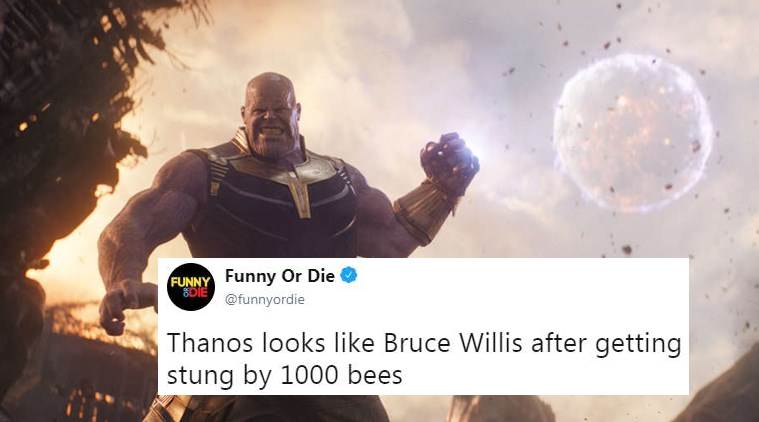
Task: Open the Funny Or Die display name
Action: (280, 276)
